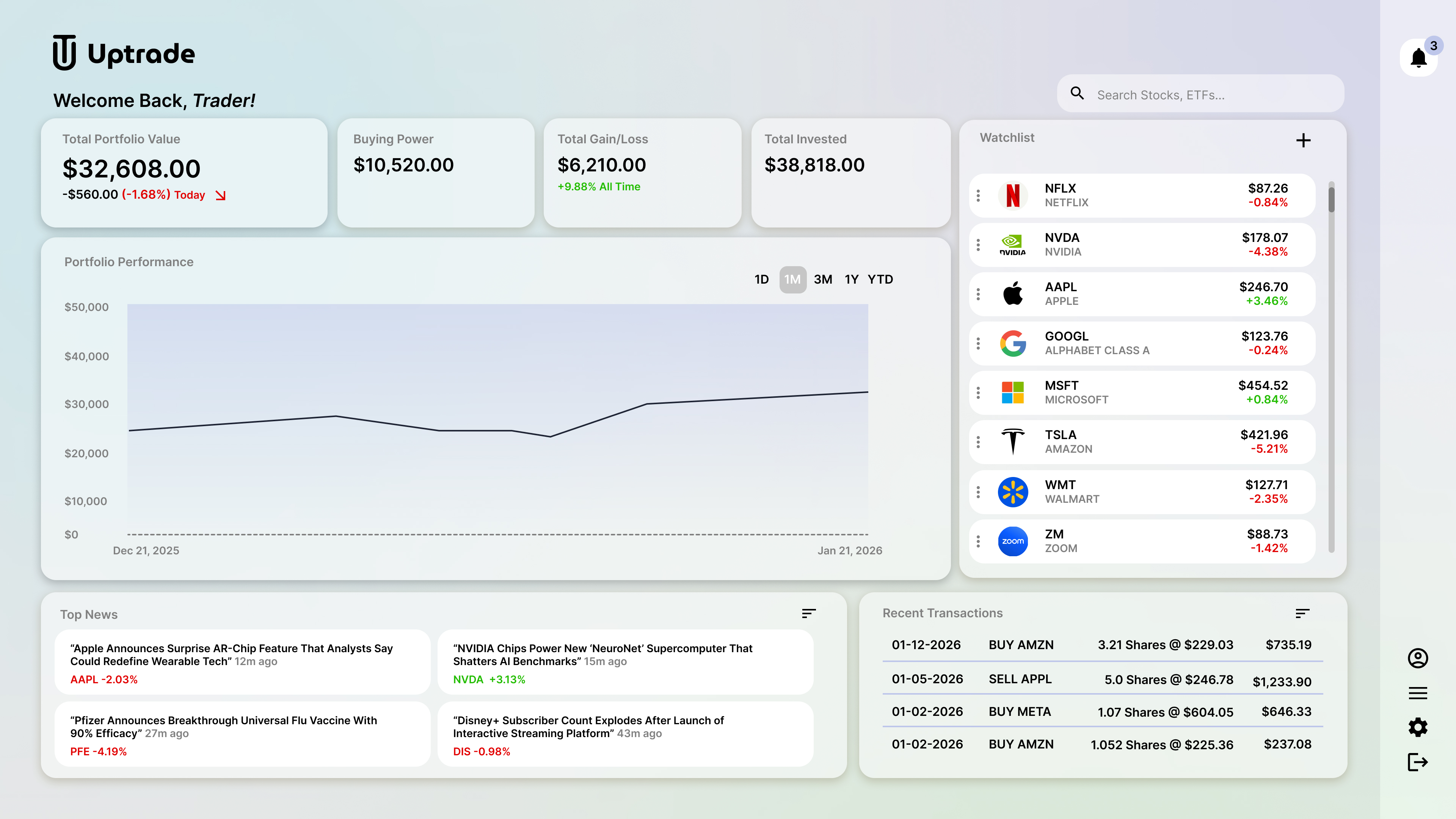Select the 1D chart range
This screenshot has height=819, width=1456.
pyautogui.click(x=761, y=279)
